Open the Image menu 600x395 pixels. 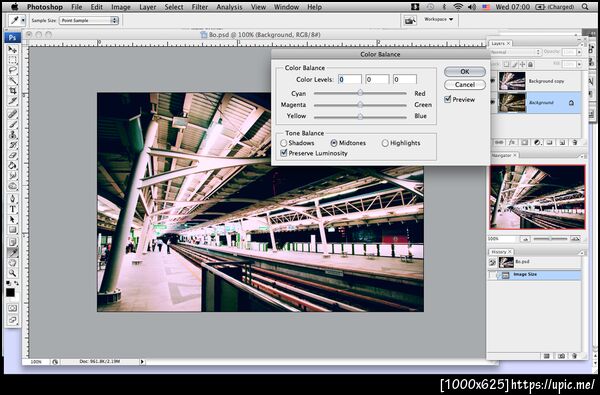click(121, 7)
